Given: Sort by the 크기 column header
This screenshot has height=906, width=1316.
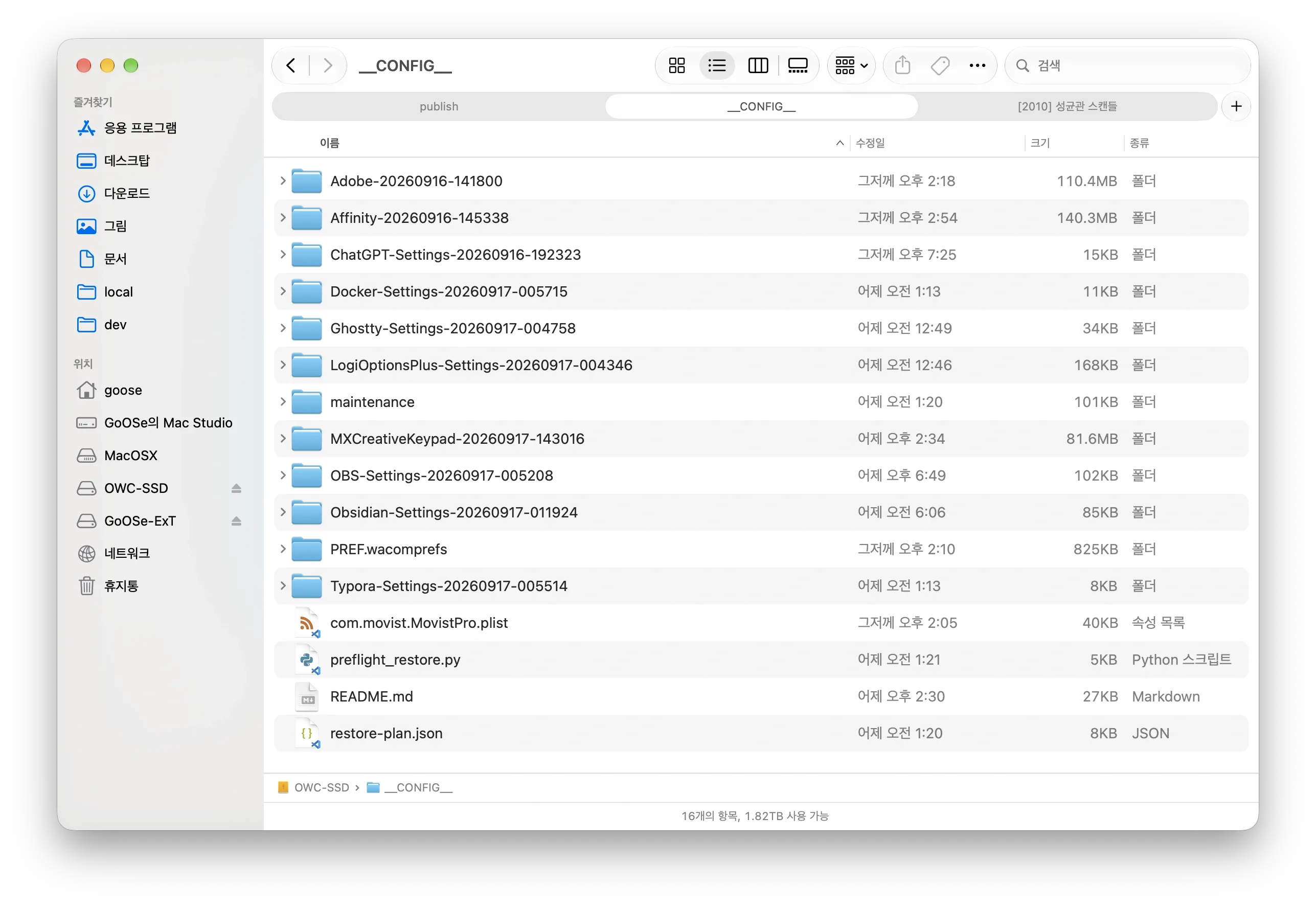Looking at the screenshot, I should [1039, 143].
